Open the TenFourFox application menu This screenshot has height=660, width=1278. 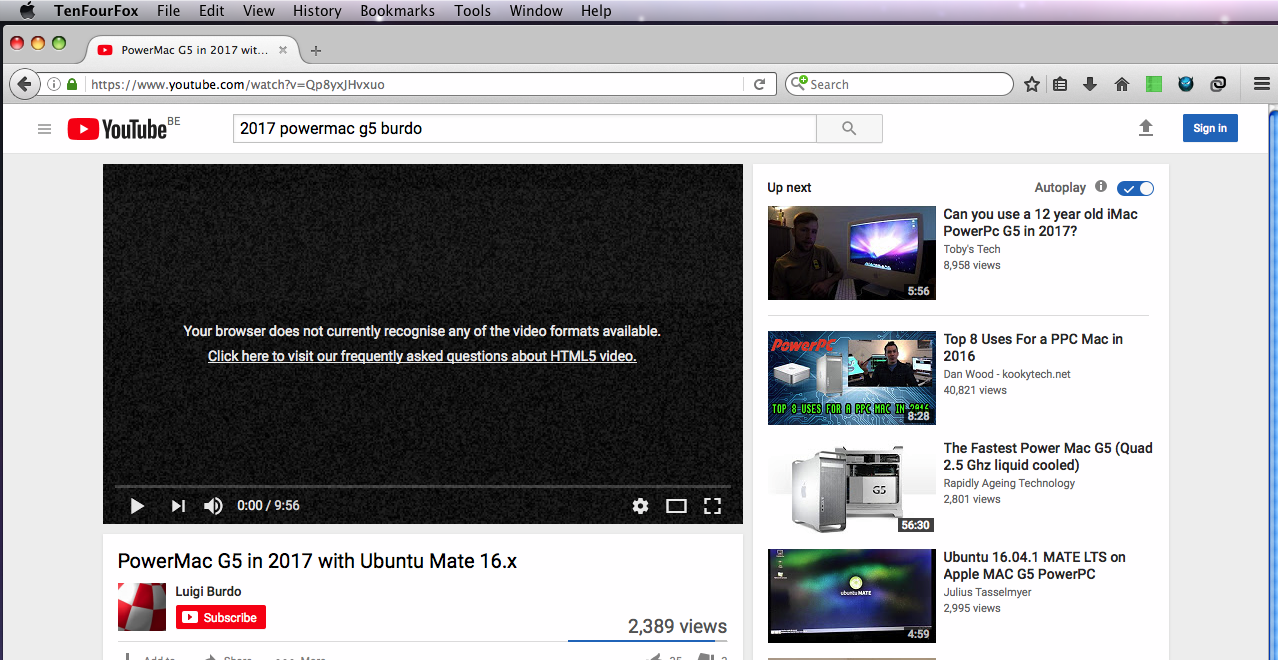pyautogui.click(x=96, y=11)
